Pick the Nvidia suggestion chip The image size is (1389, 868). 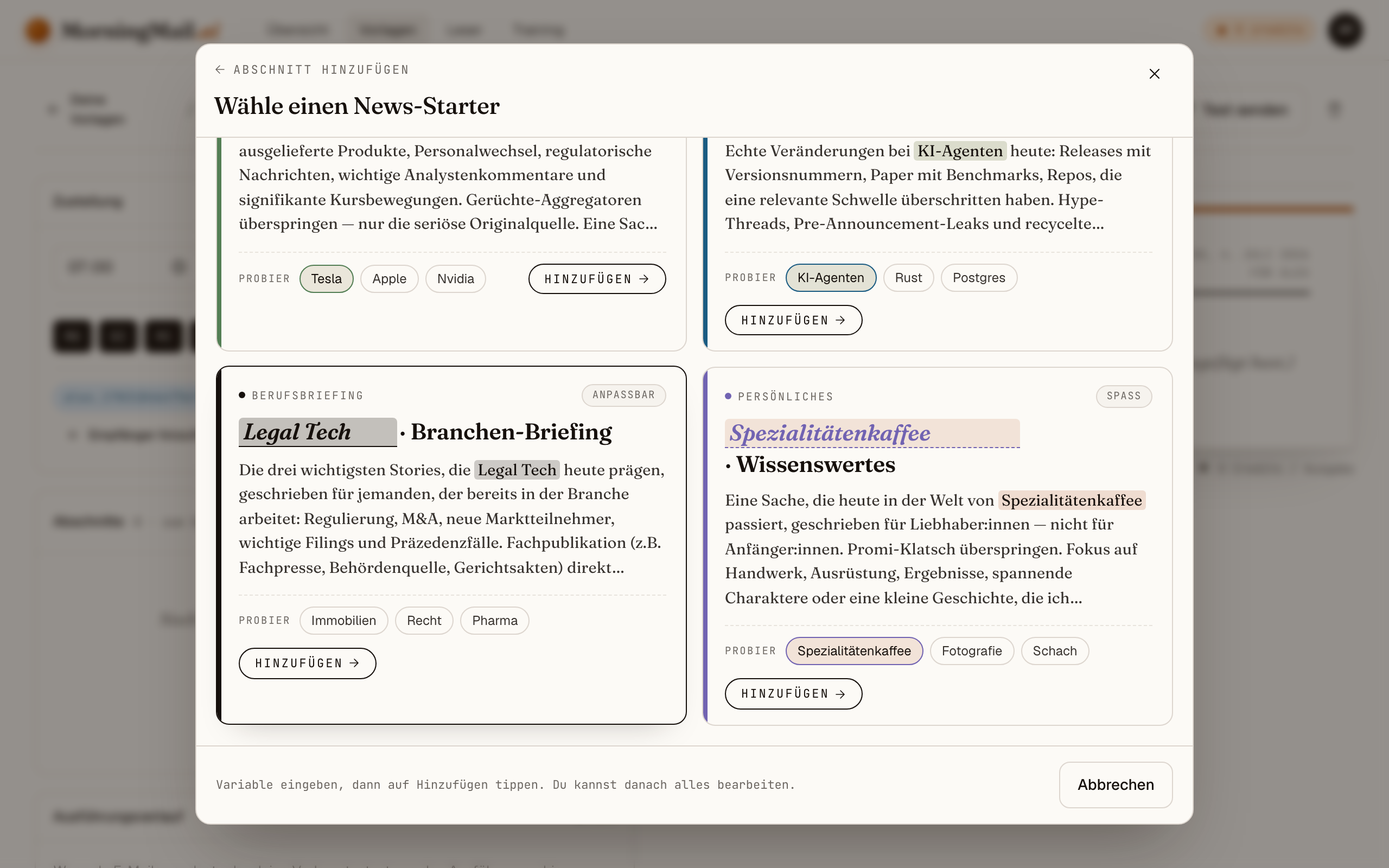pos(455,278)
